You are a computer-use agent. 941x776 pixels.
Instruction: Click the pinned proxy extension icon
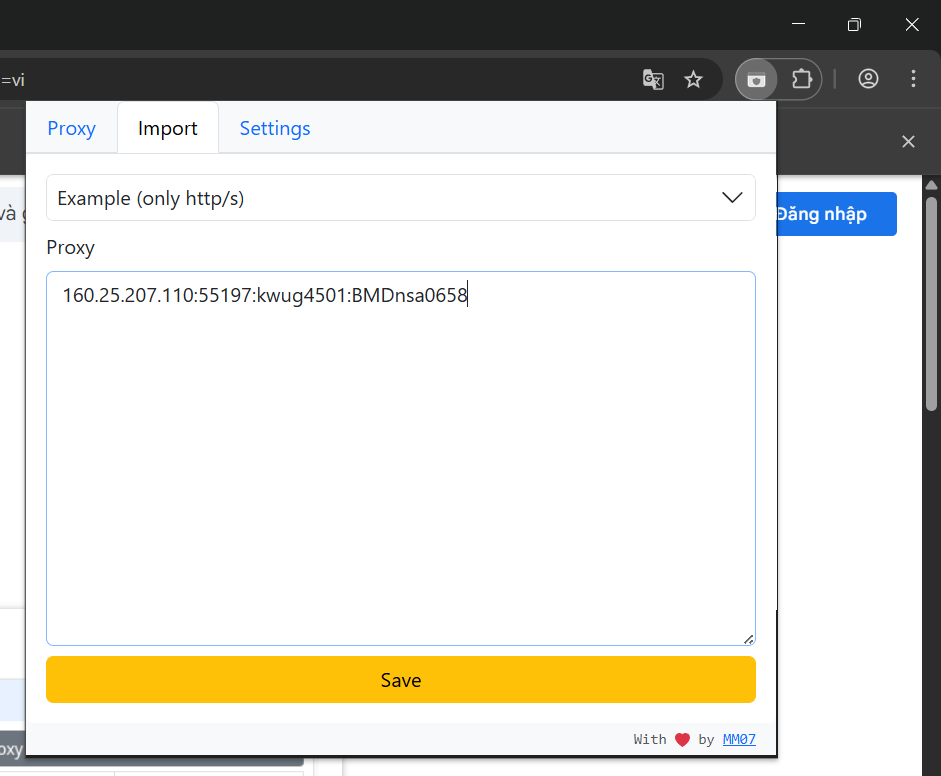[x=756, y=78]
